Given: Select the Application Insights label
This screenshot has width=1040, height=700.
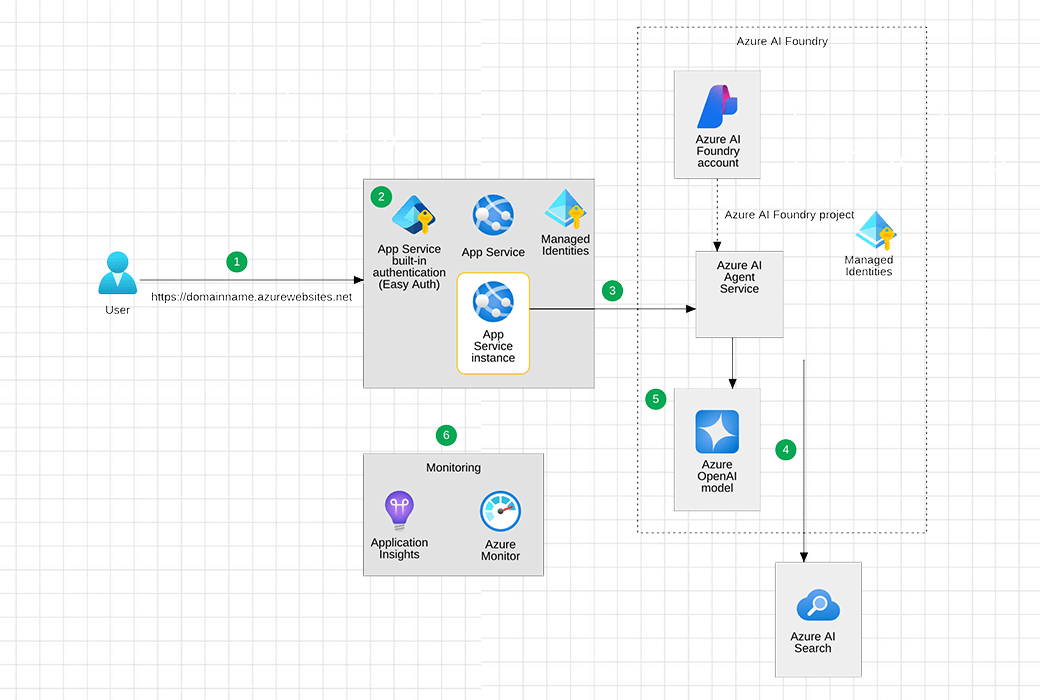Looking at the screenshot, I should pyautogui.click(x=399, y=549).
